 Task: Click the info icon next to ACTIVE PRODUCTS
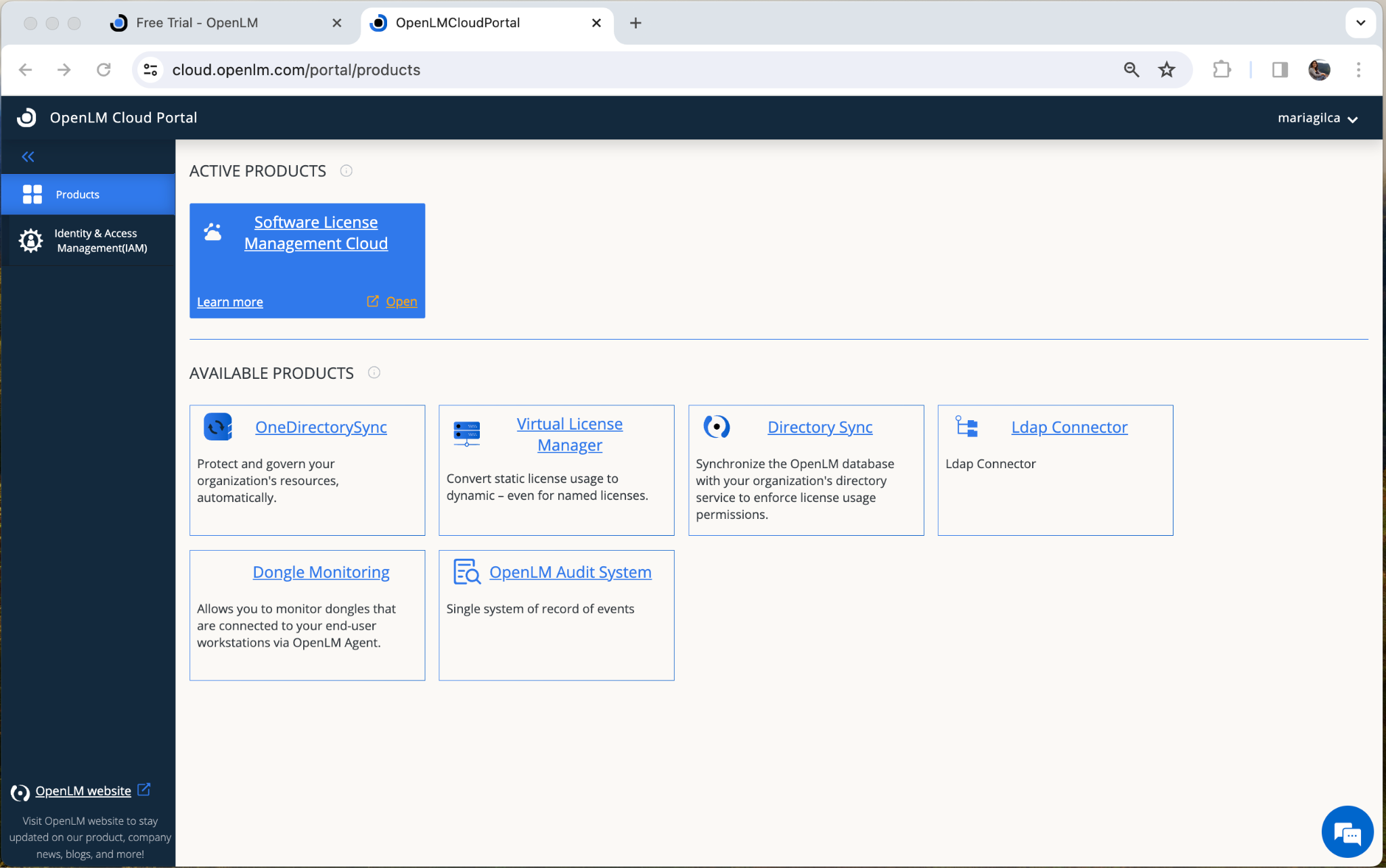click(346, 170)
